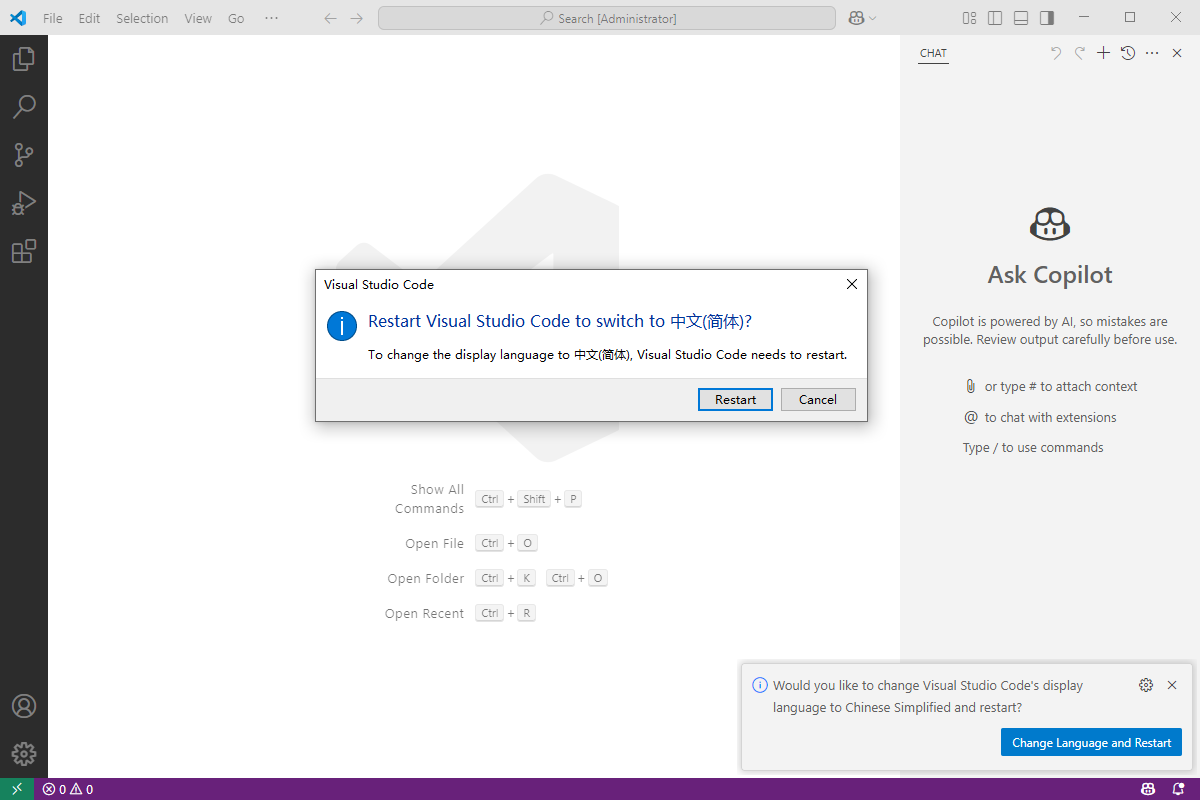1200x800 pixels.
Task: Click the Copilot icon in title bar
Action: pyautogui.click(x=856, y=18)
